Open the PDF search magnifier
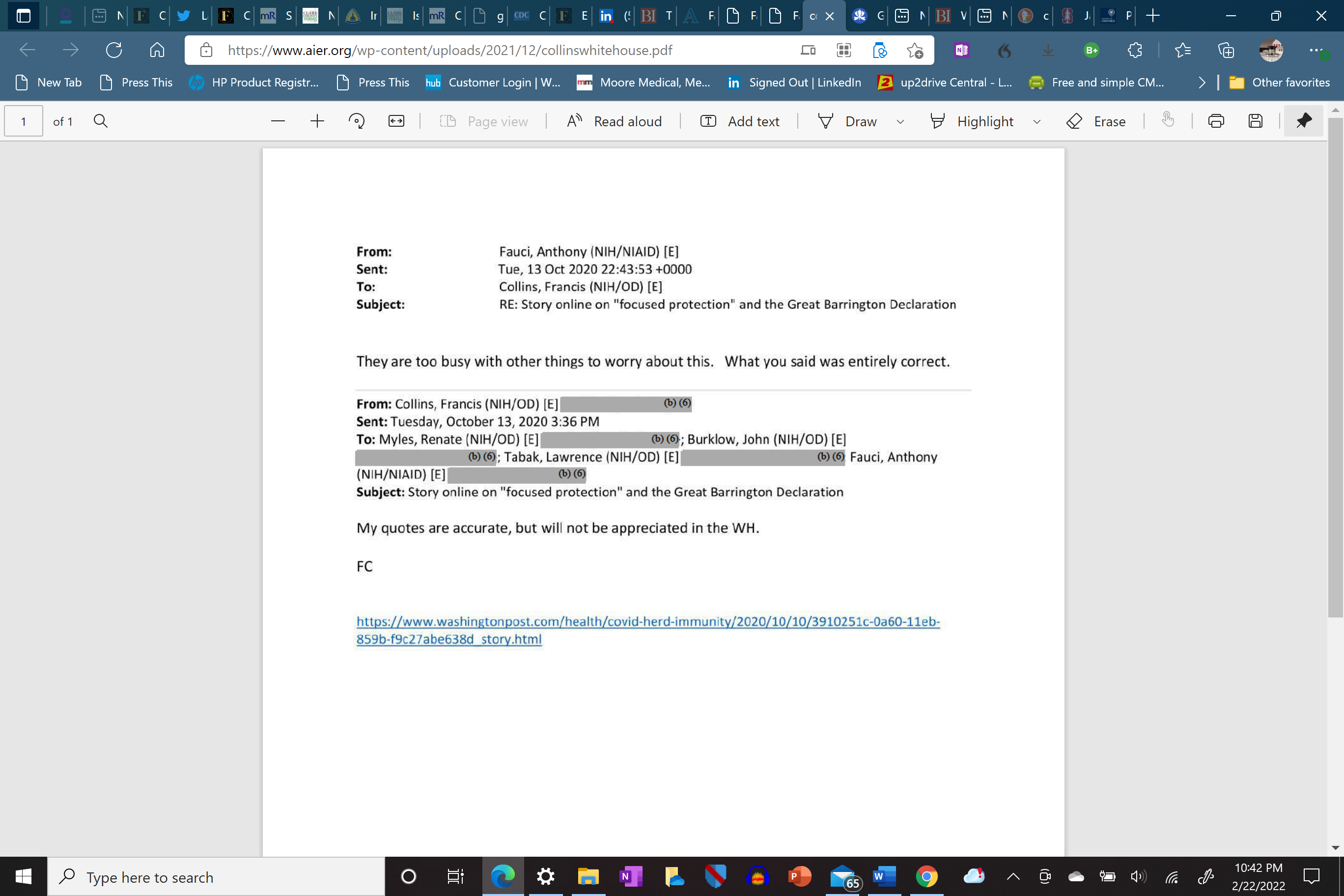This screenshot has width=1344, height=896. 101,121
